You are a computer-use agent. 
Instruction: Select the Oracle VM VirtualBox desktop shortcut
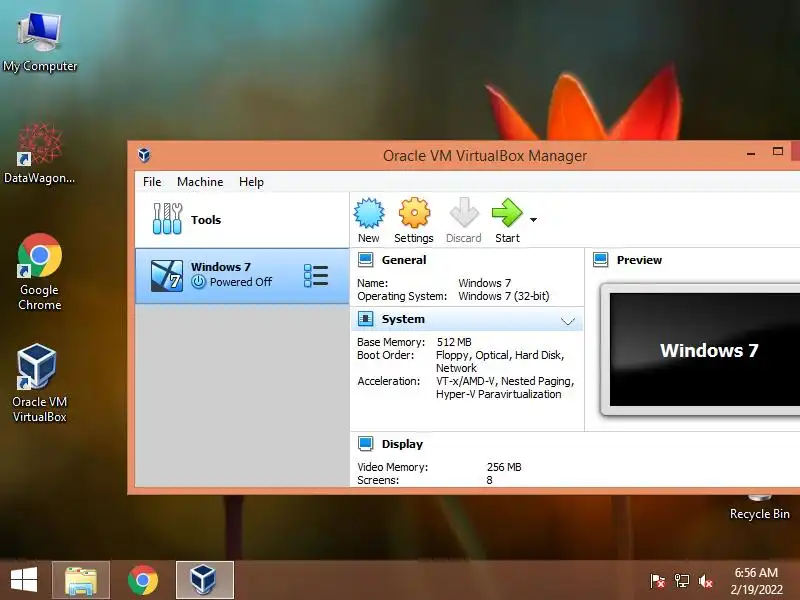(x=39, y=383)
